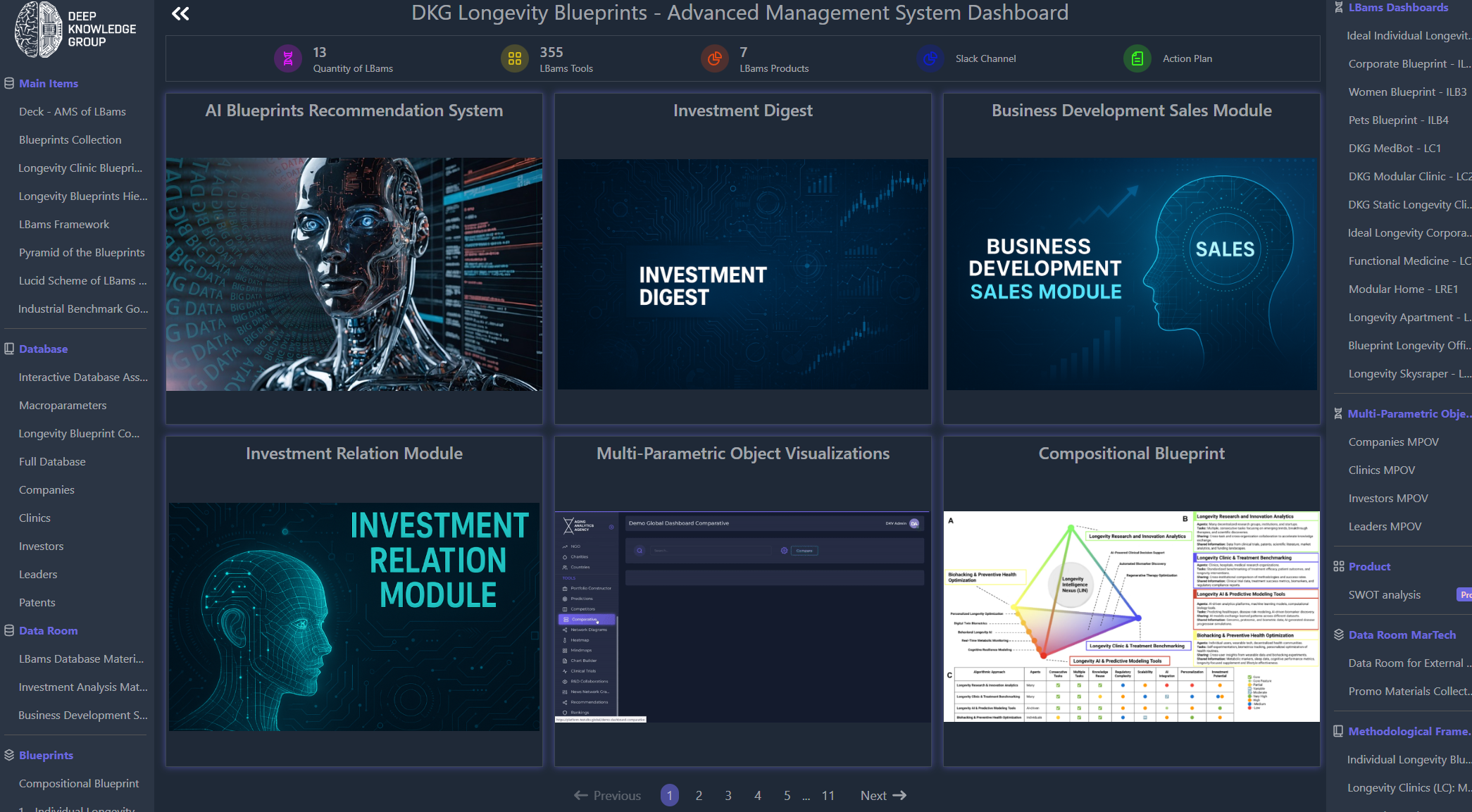
Task: Click the purple Quantity of LBams icon
Action: point(287,59)
